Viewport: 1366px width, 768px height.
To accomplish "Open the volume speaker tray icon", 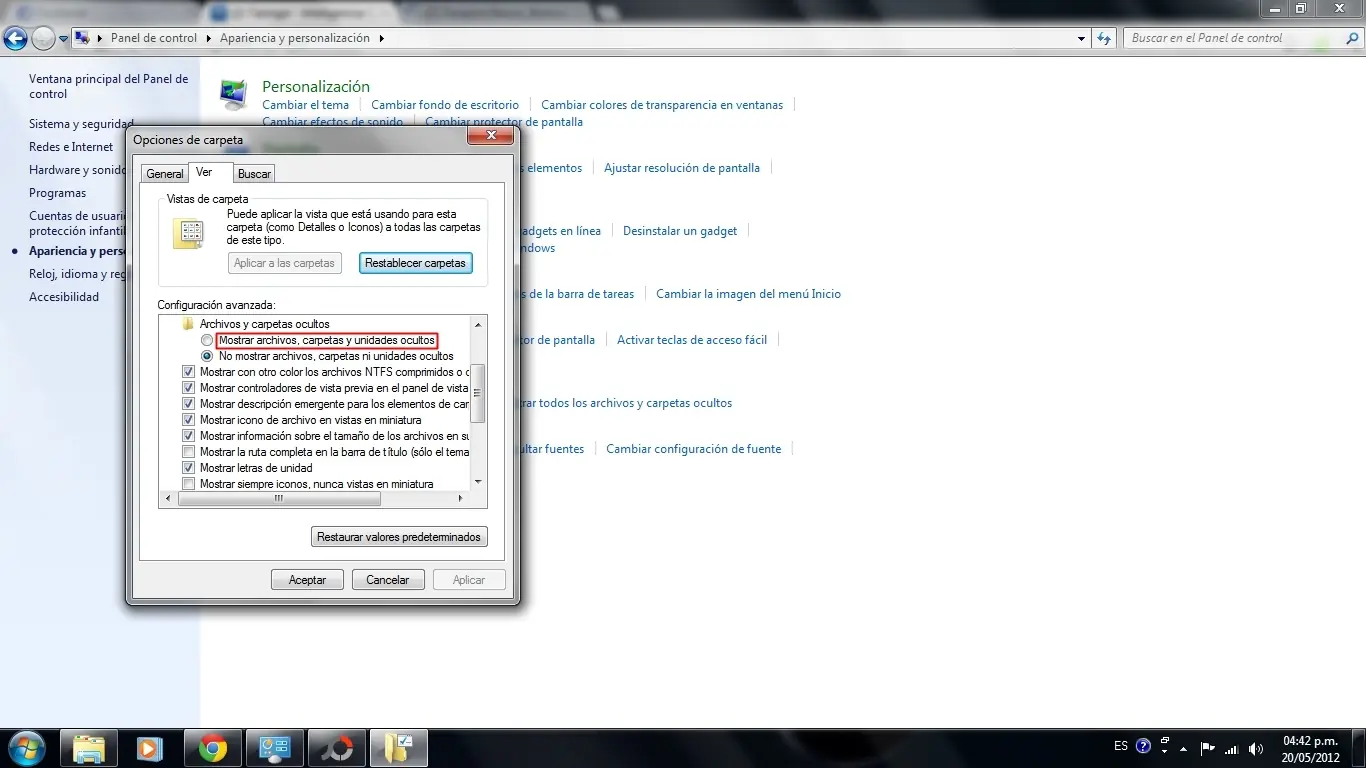I will click(x=1255, y=748).
